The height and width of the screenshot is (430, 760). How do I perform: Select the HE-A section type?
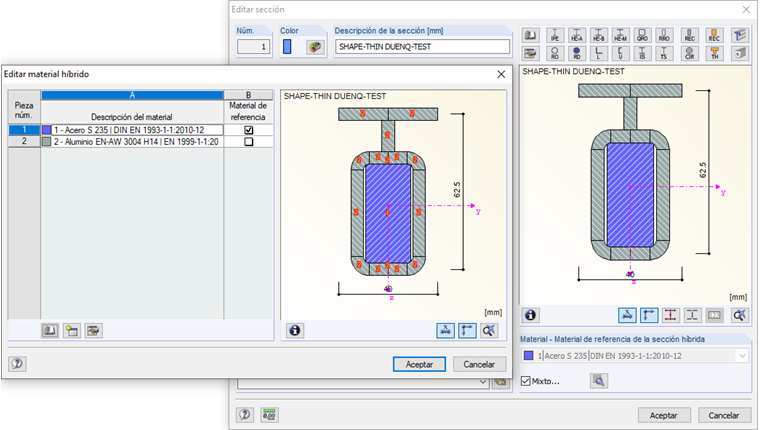click(x=577, y=35)
